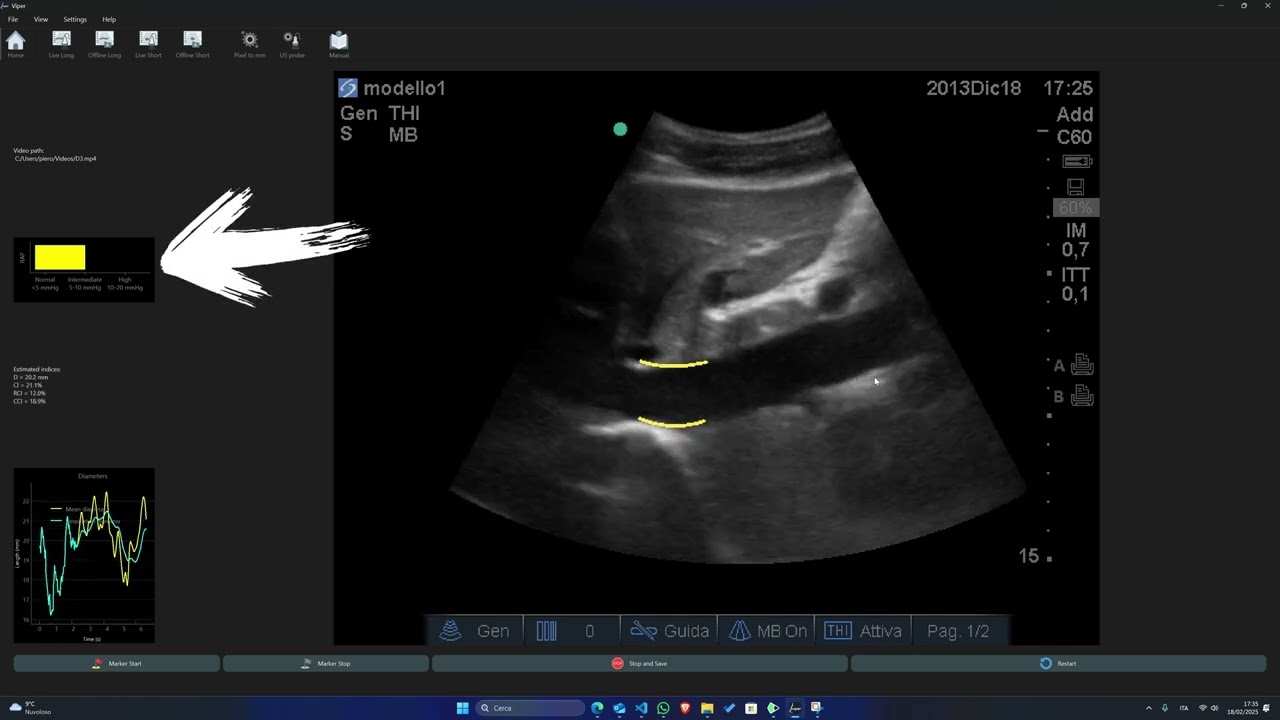Click the Restart button
This screenshot has width=1280, height=720.
pyautogui.click(x=1058, y=663)
